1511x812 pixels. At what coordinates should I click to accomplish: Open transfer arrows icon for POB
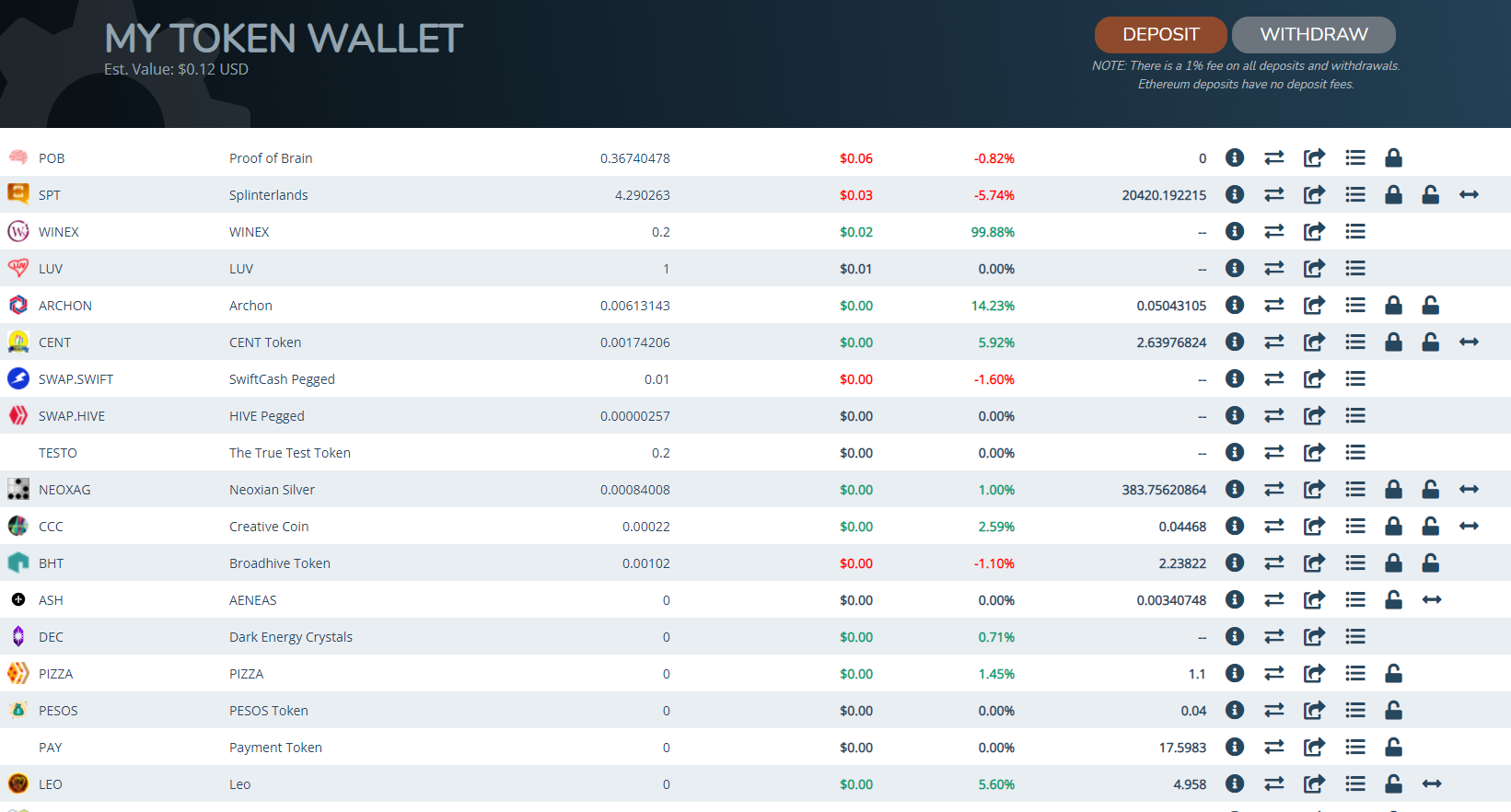point(1274,157)
